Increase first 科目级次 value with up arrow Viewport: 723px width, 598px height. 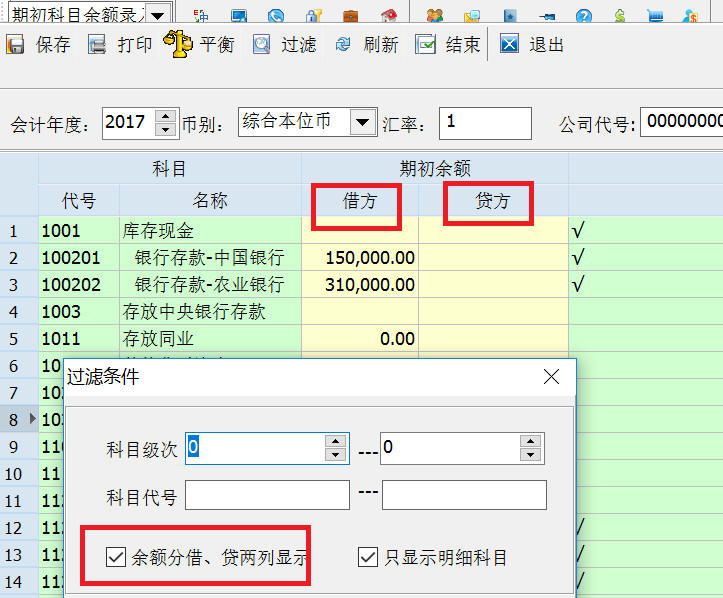click(x=336, y=441)
